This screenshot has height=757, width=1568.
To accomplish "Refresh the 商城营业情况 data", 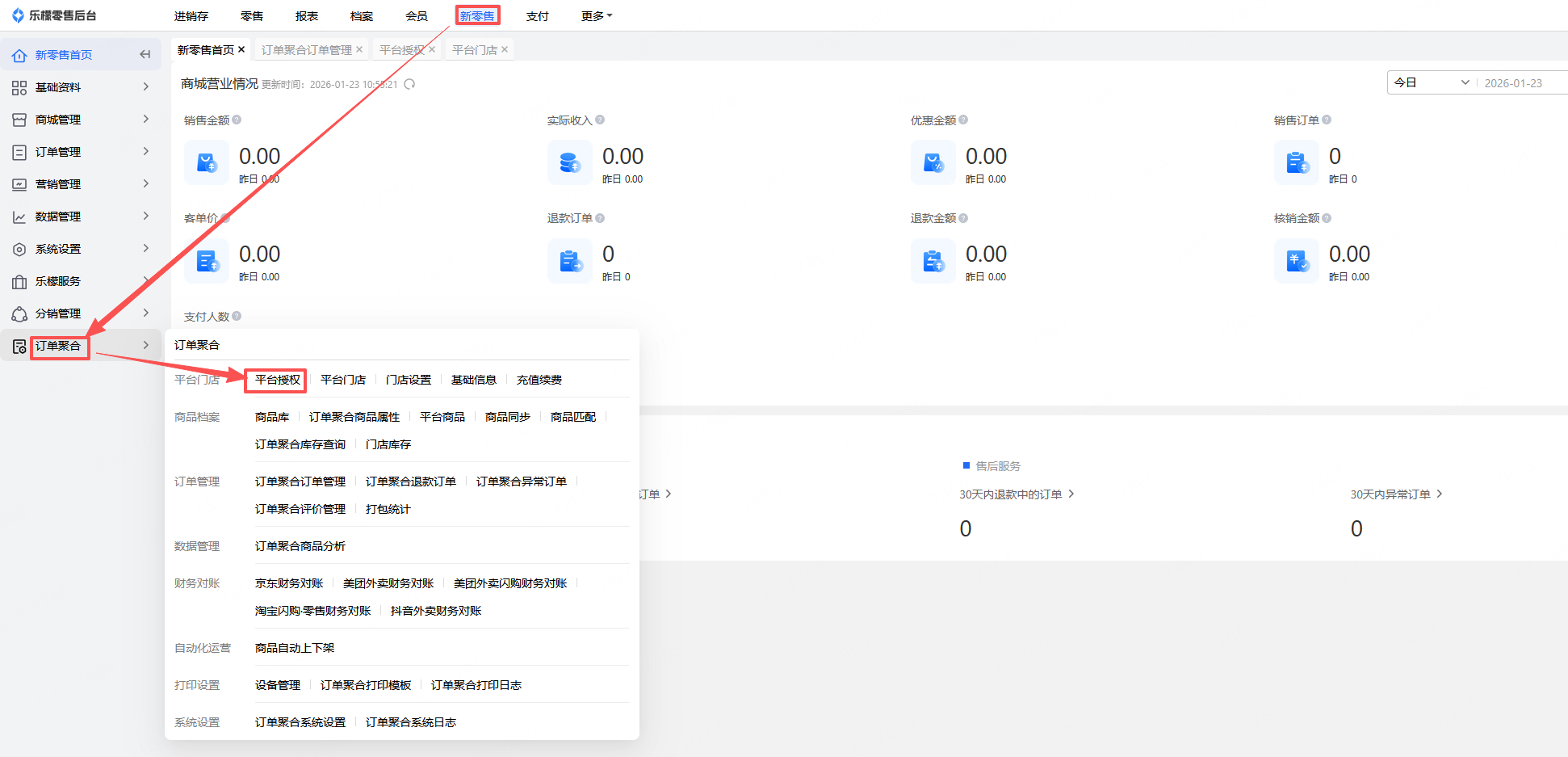I will 409,84.
